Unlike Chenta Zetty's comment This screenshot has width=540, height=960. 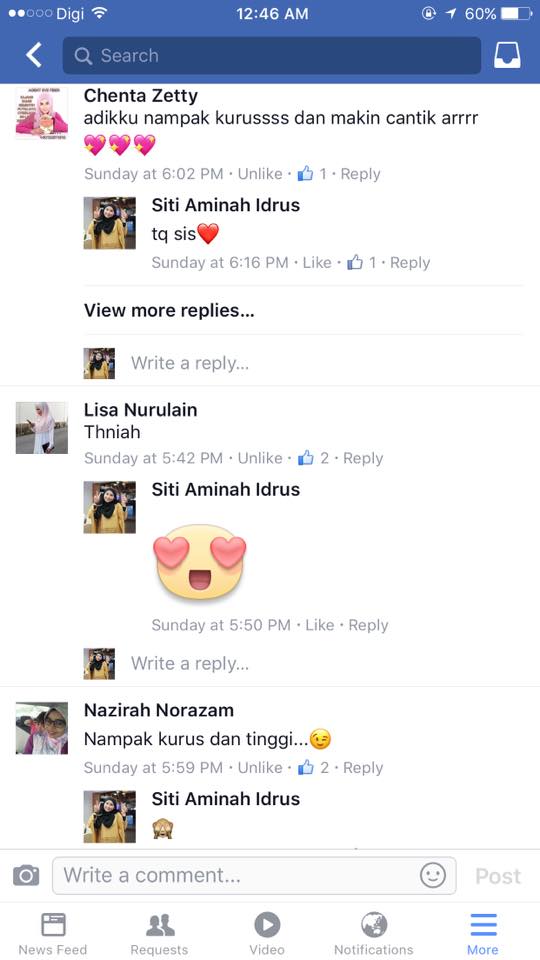[260, 174]
